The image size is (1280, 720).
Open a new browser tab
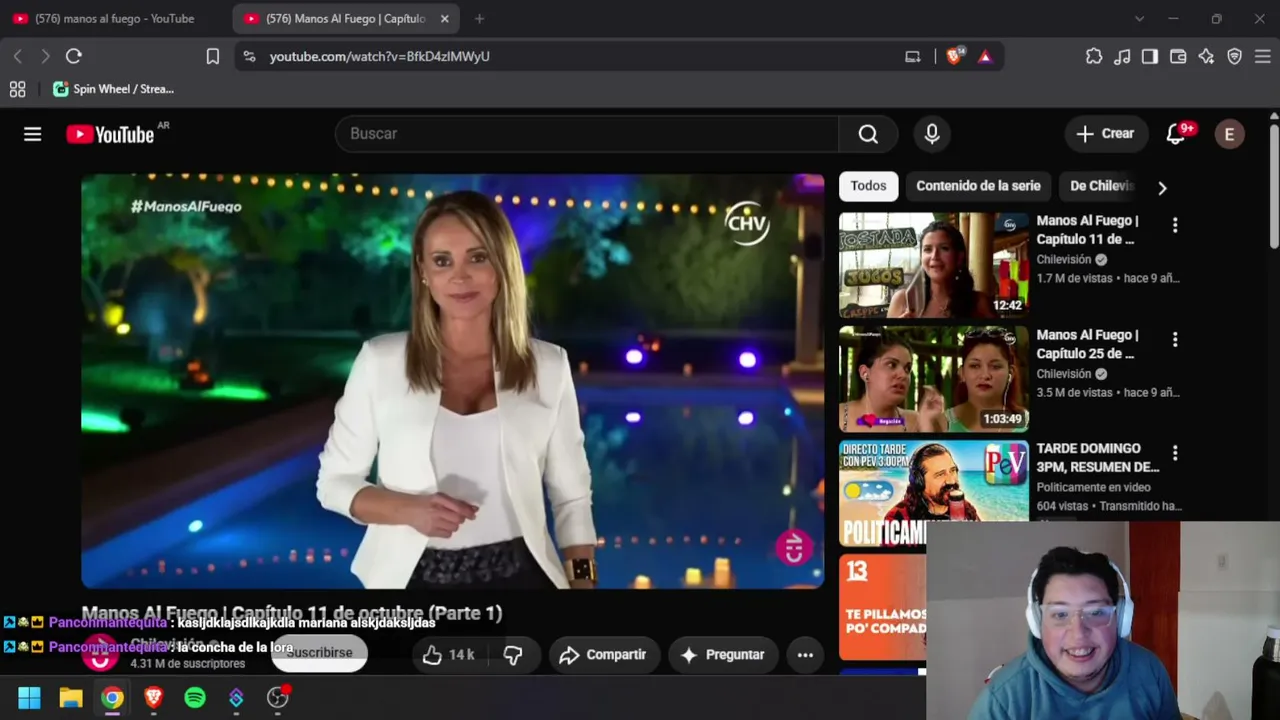[x=480, y=19]
